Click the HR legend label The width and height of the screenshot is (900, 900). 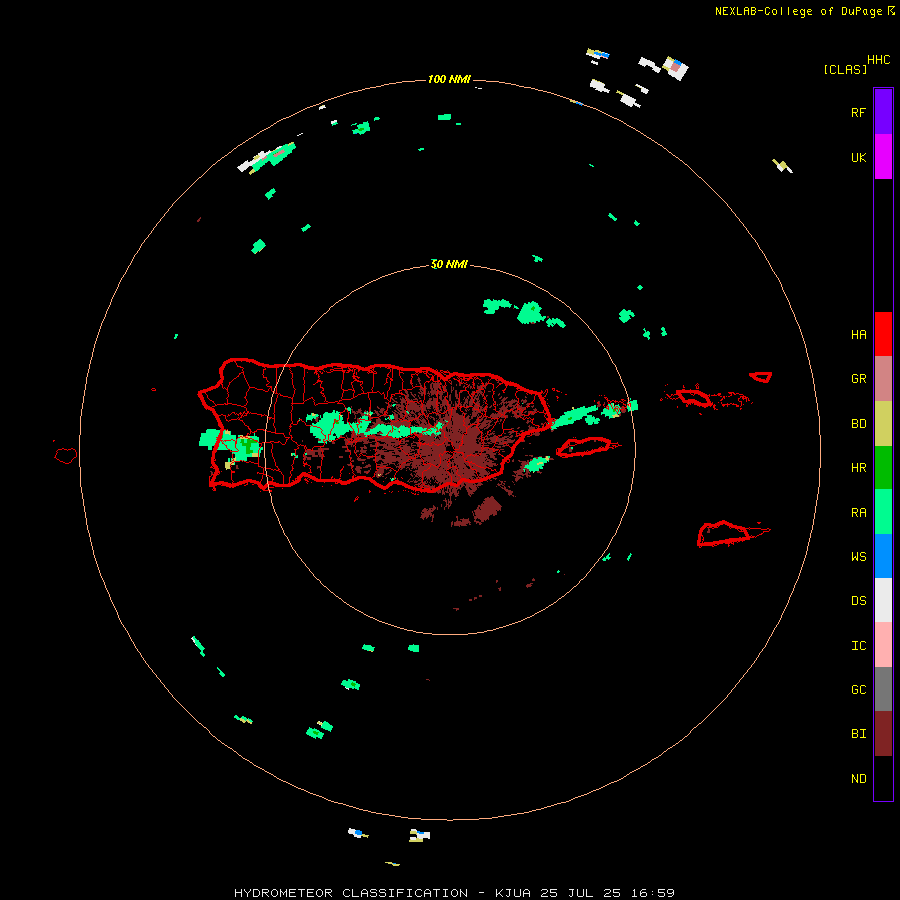[x=859, y=468]
